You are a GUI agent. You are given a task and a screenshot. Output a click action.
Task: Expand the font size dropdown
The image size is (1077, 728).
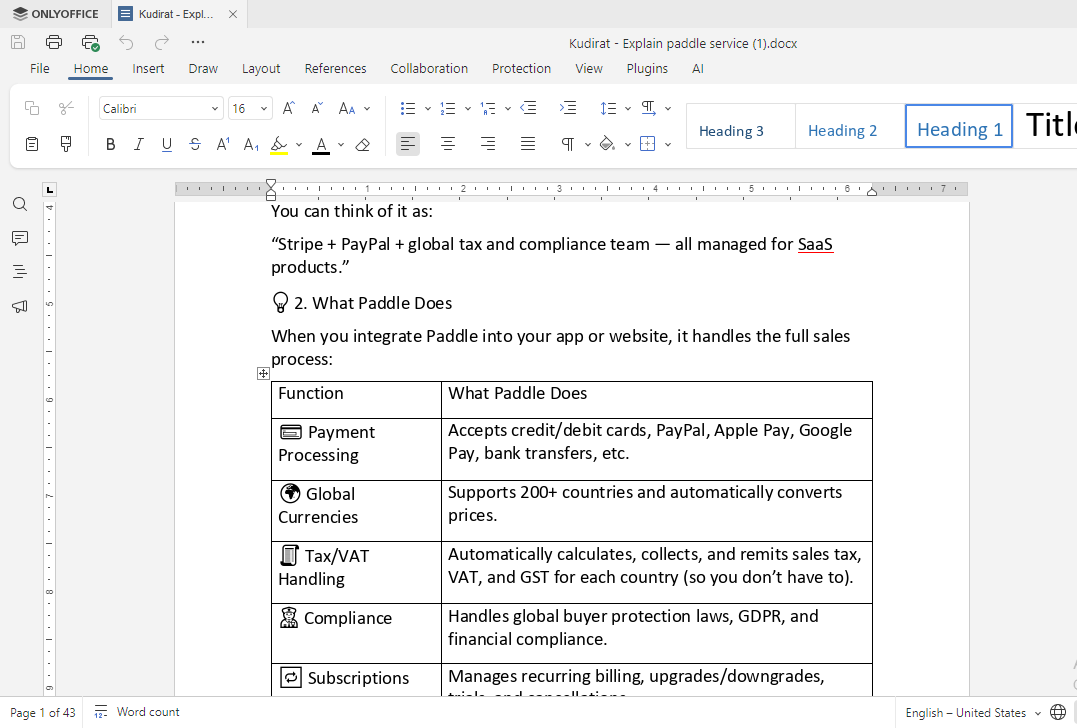(x=264, y=108)
